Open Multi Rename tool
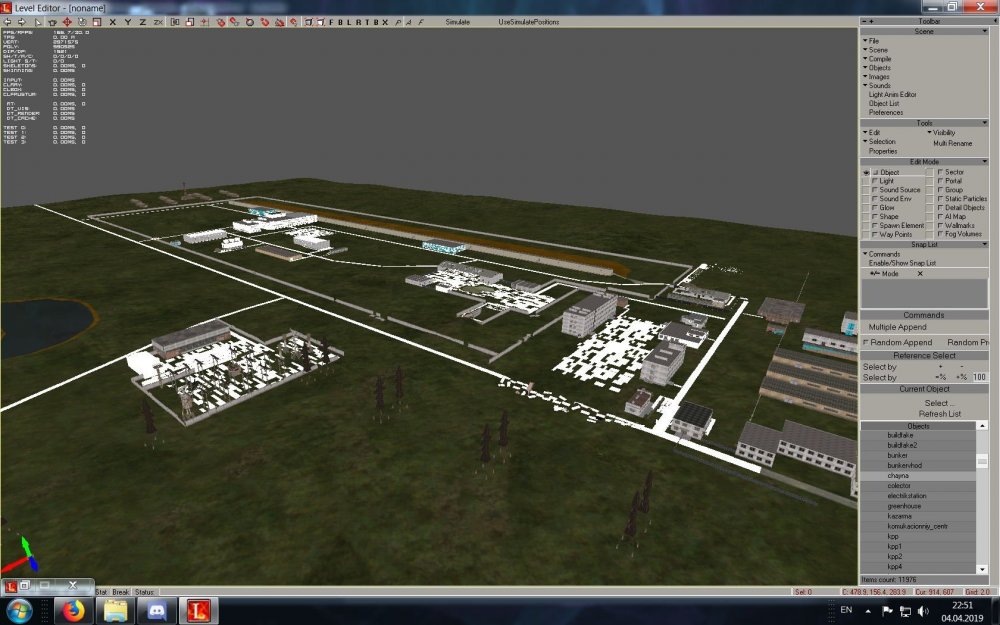 [x=952, y=143]
